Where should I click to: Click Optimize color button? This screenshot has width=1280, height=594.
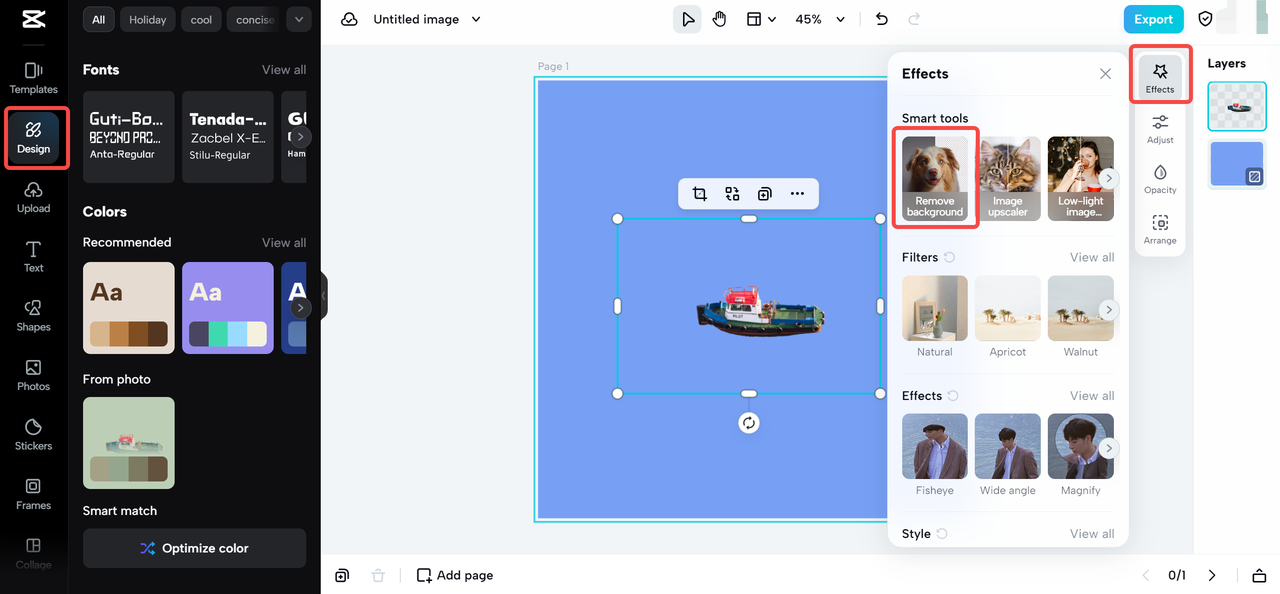(x=194, y=548)
